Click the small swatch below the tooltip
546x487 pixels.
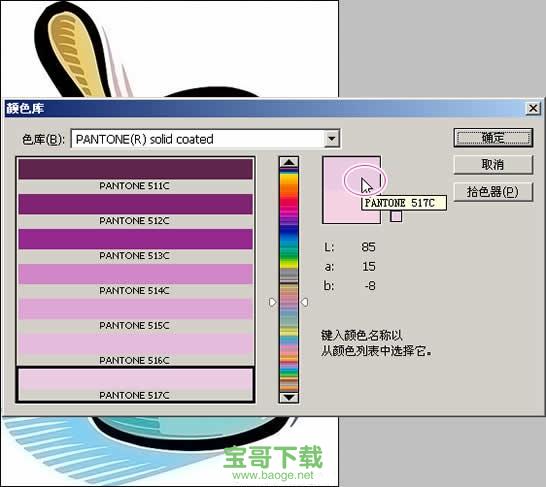[396, 216]
